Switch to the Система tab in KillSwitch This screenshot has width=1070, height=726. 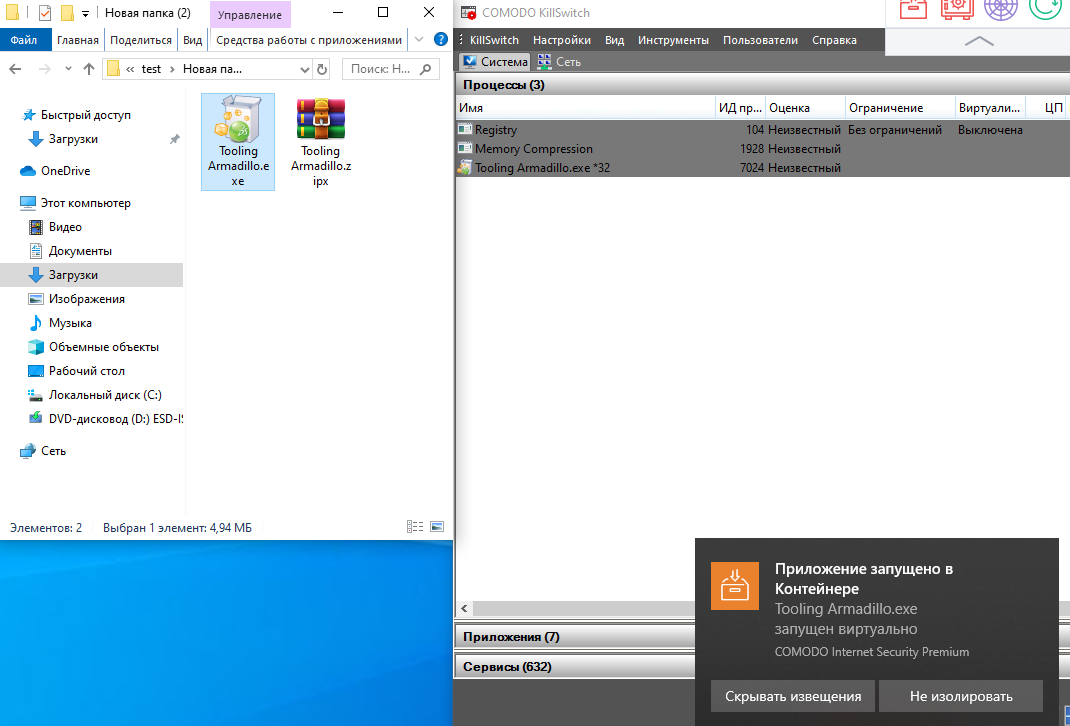(x=495, y=61)
